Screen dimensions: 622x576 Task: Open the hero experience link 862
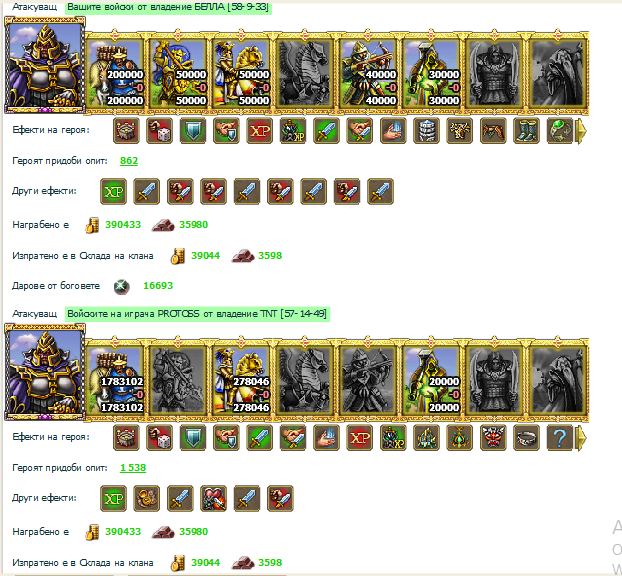(129, 161)
